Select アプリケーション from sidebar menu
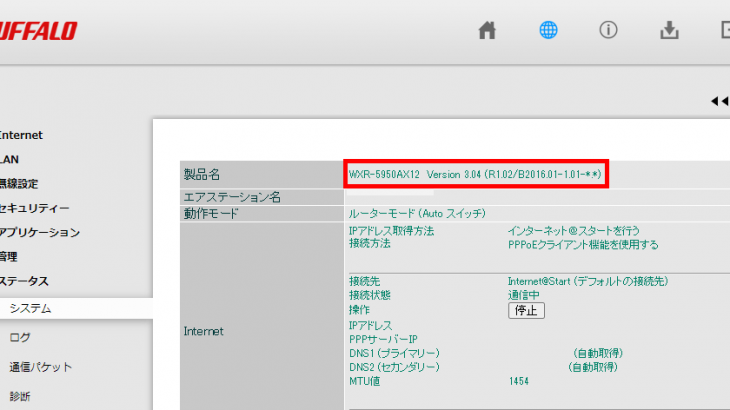The height and width of the screenshot is (410, 730). pyautogui.click(x=39, y=233)
